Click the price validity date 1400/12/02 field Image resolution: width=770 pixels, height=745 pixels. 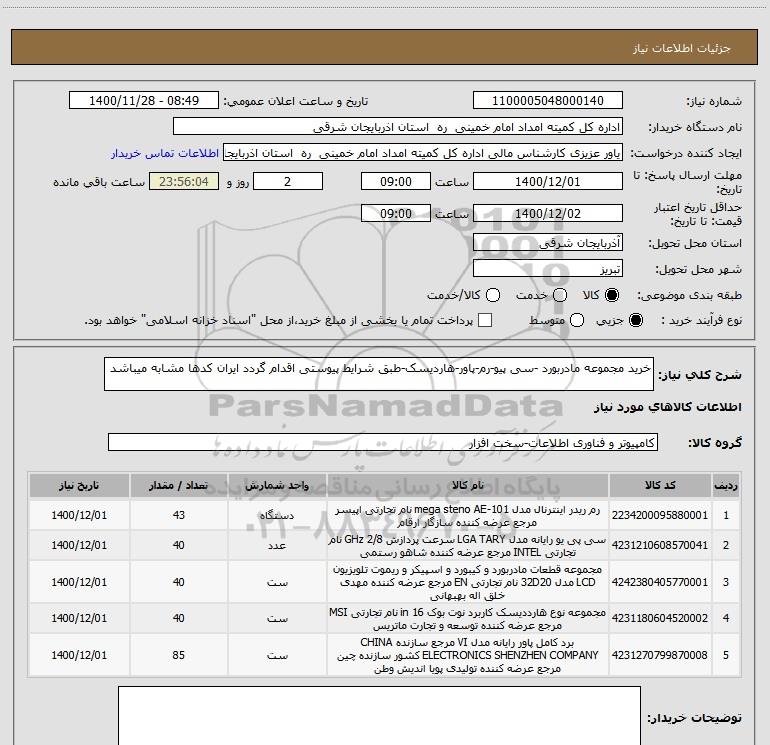point(548,214)
